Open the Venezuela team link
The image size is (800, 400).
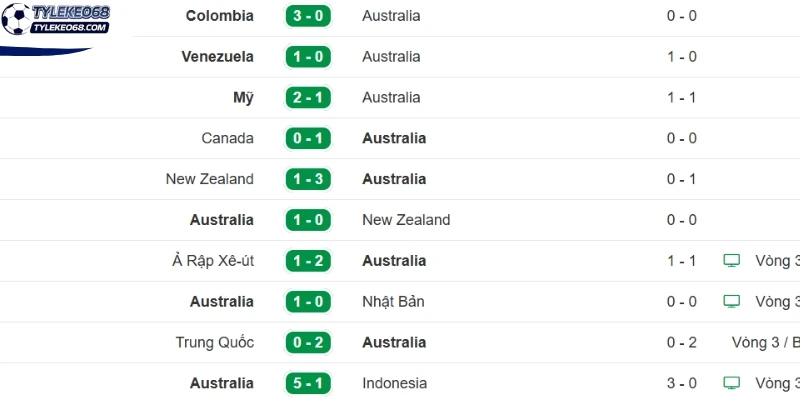217,57
